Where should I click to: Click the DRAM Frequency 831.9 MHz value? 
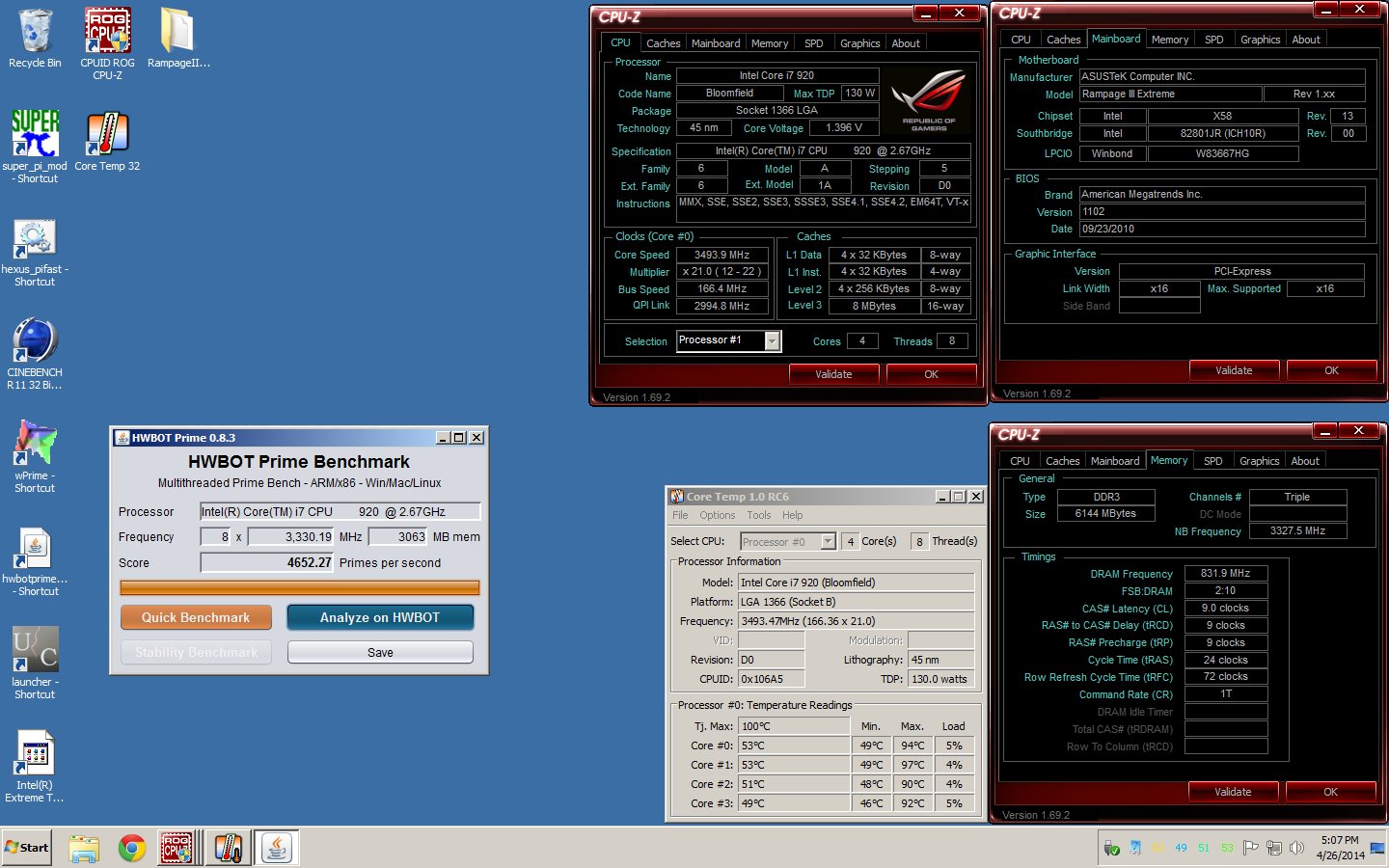(x=1226, y=573)
